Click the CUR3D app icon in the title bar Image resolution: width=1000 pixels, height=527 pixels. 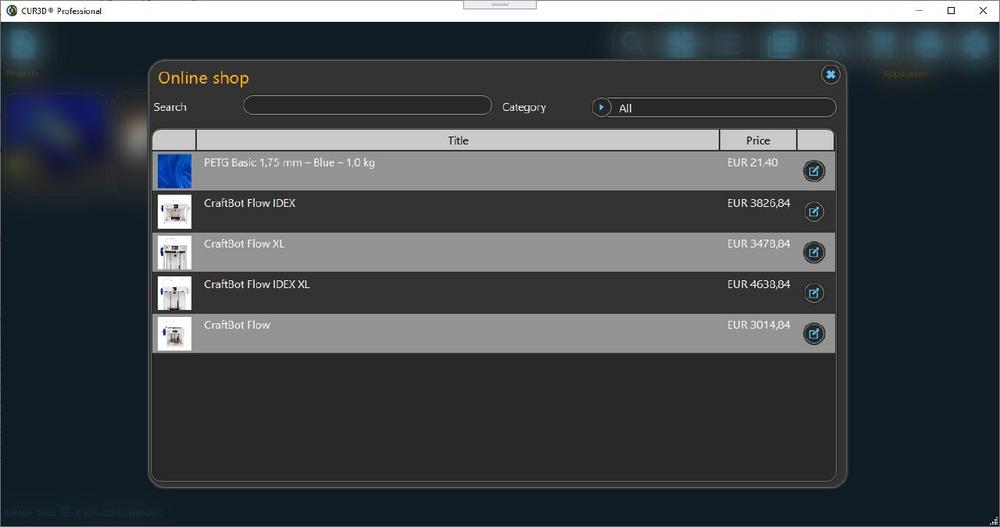pos(11,10)
